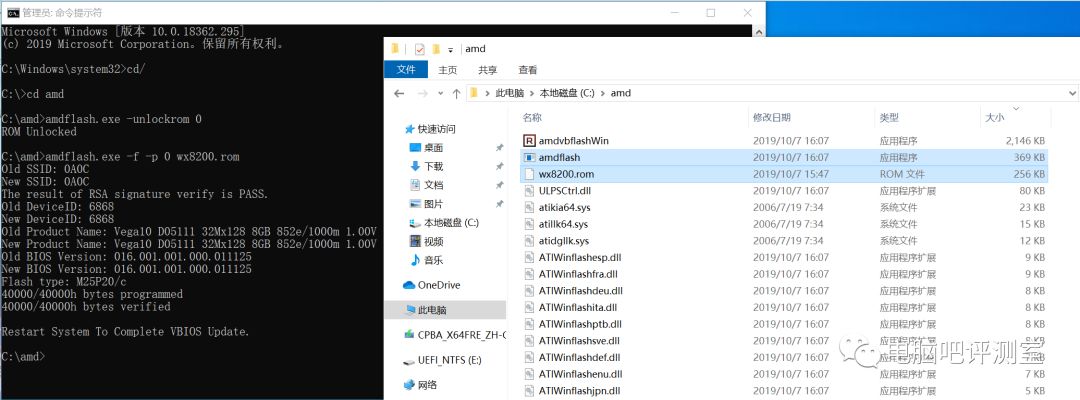The width and height of the screenshot is (1080, 400).
Task: Open recent locations dropdown arrow
Action: coord(439,94)
